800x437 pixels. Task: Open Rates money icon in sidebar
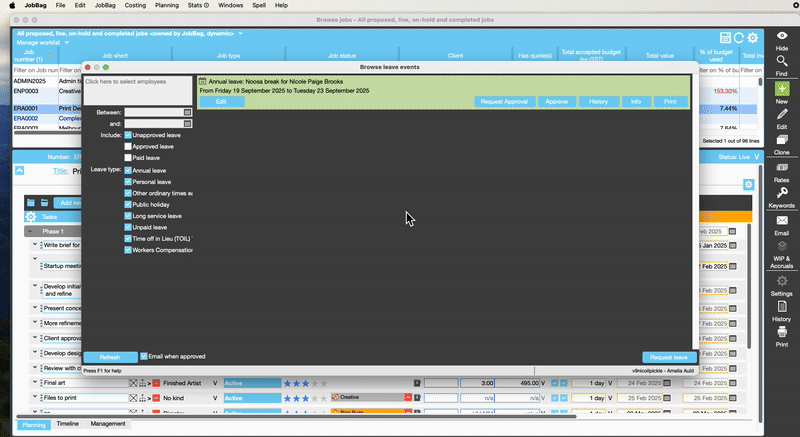pos(782,167)
